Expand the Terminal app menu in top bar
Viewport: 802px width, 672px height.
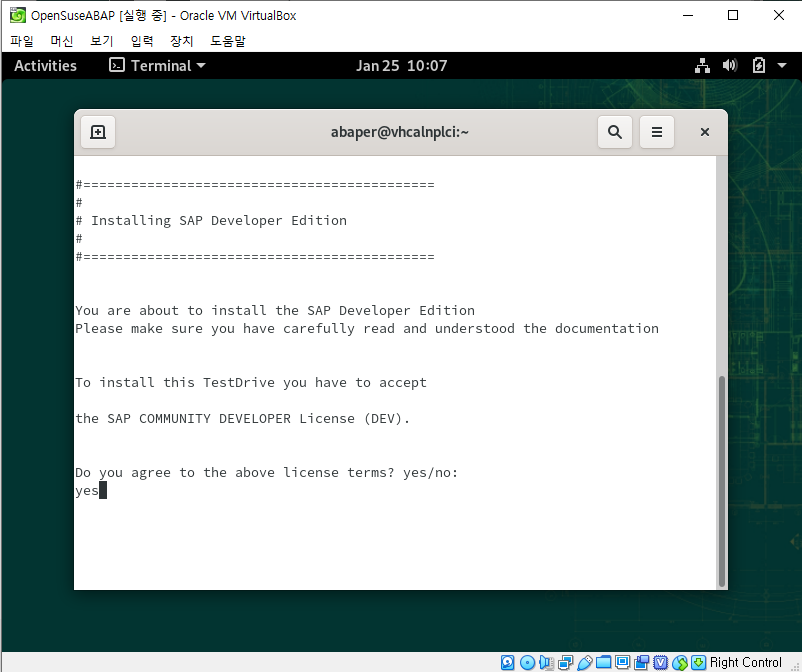tap(157, 65)
